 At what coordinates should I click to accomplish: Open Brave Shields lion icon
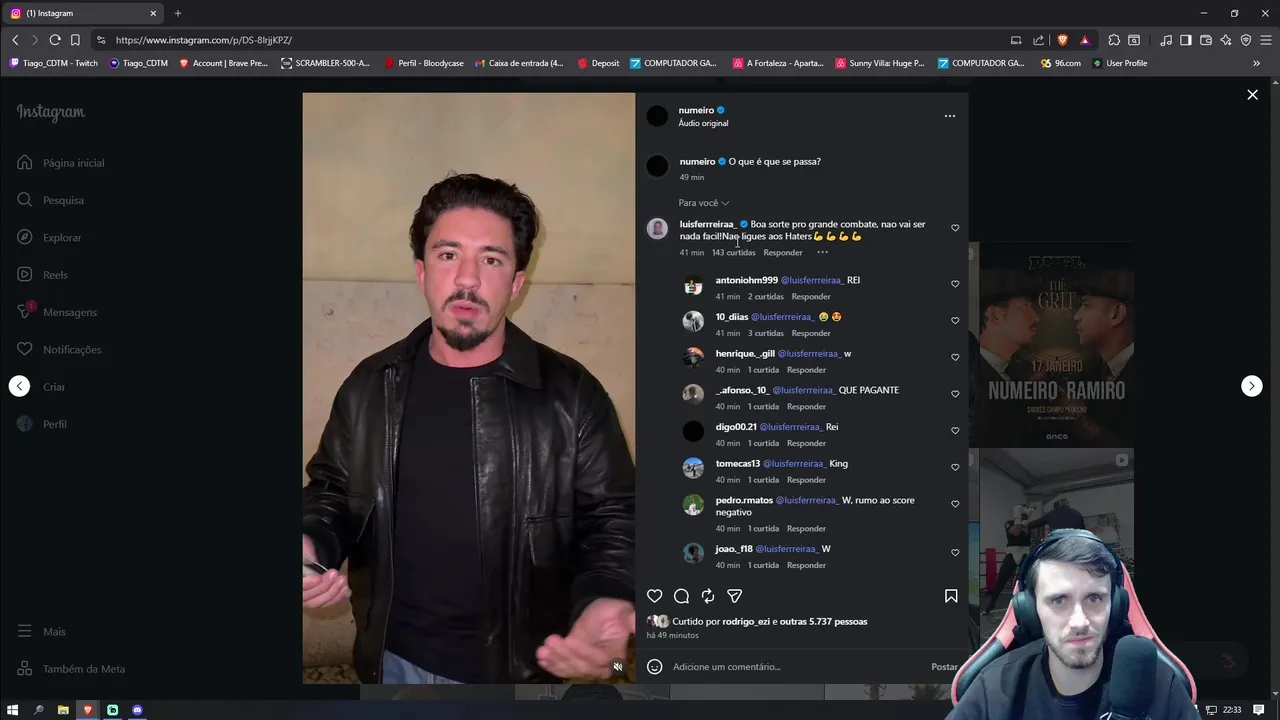[1062, 40]
